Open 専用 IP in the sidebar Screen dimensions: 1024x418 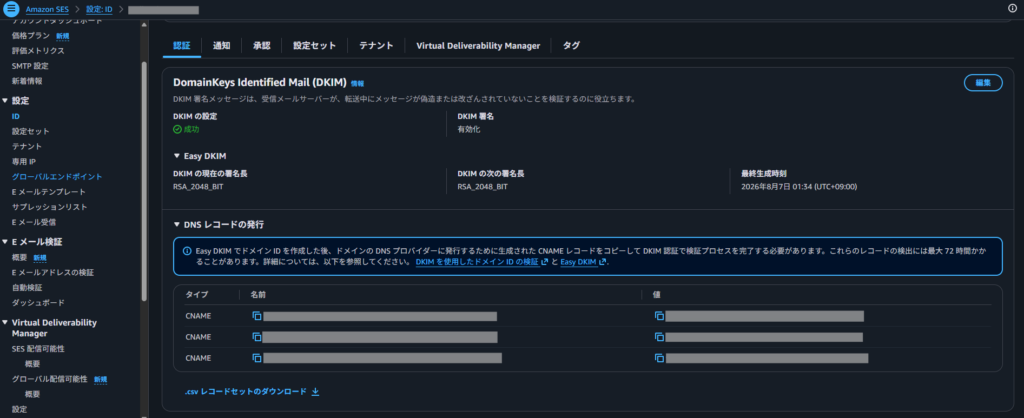24,161
